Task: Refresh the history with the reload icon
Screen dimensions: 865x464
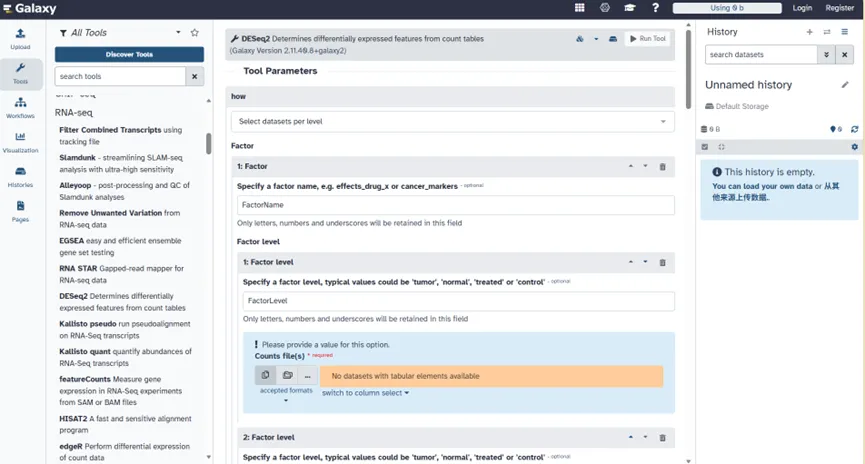Action: click(x=855, y=129)
